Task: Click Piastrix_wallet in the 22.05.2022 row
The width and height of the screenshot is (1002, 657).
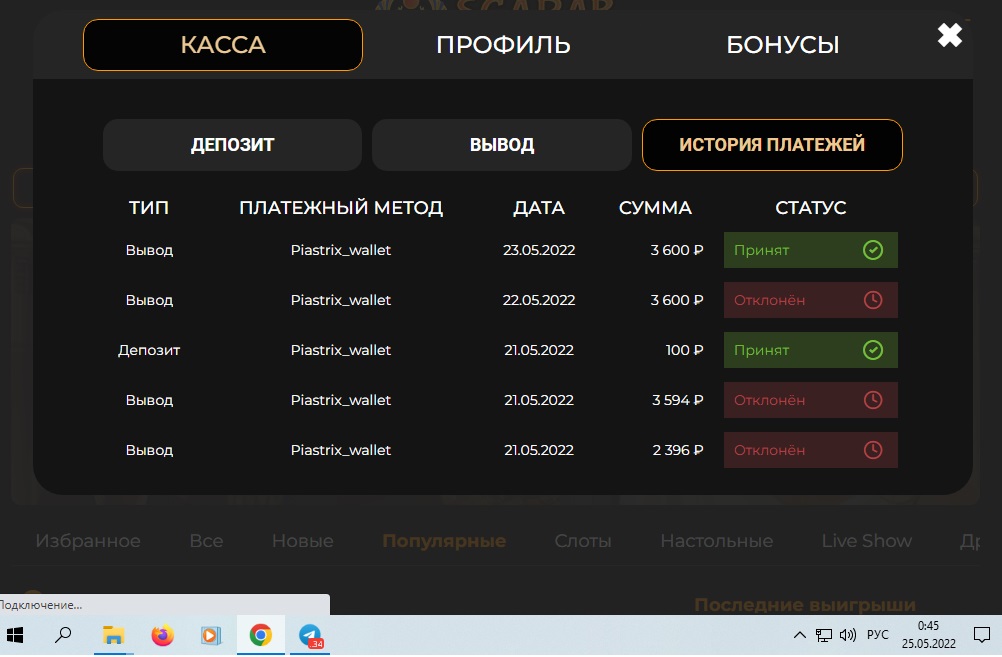Action: [x=341, y=300]
